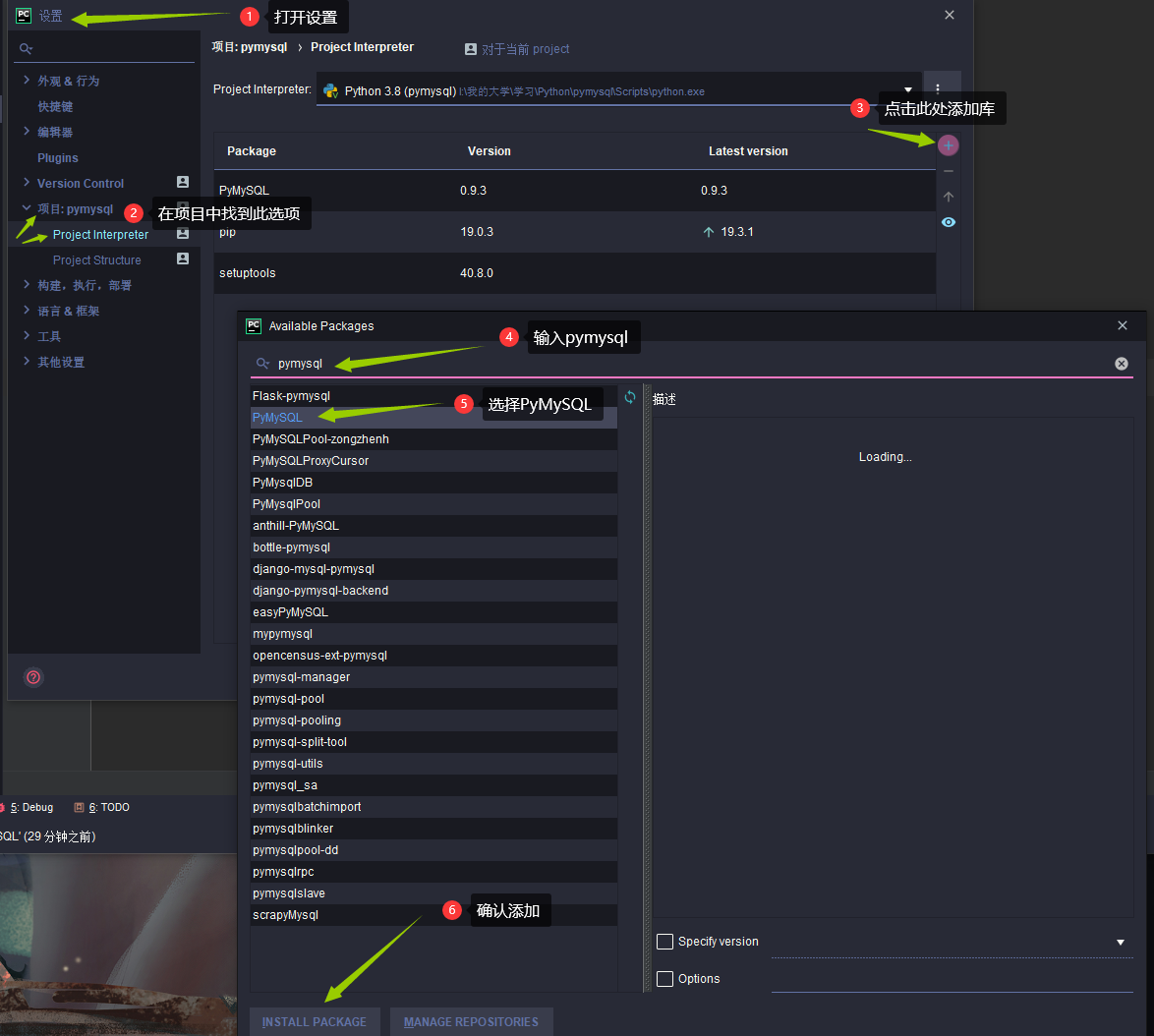Open the Specify version dropdown
Image resolution: width=1154 pixels, height=1036 pixels.
pyautogui.click(x=1121, y=942)
